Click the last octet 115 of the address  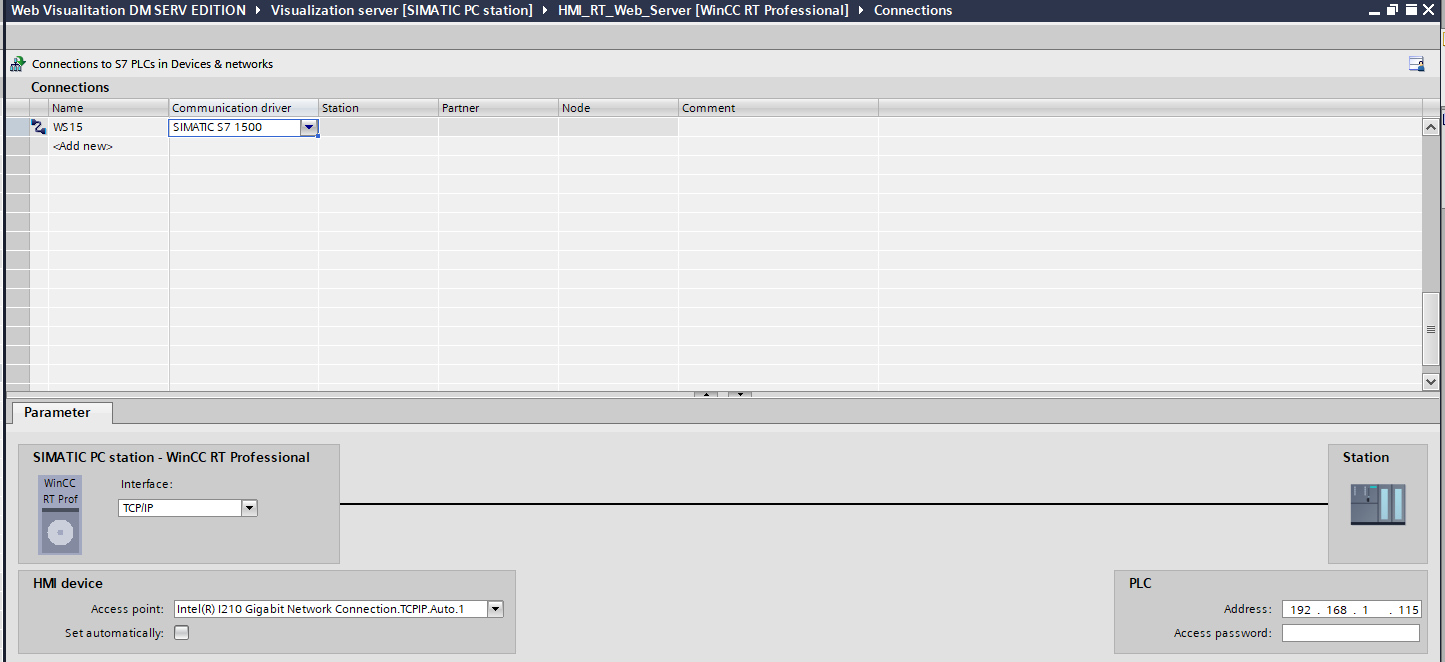pos(1408,610)
